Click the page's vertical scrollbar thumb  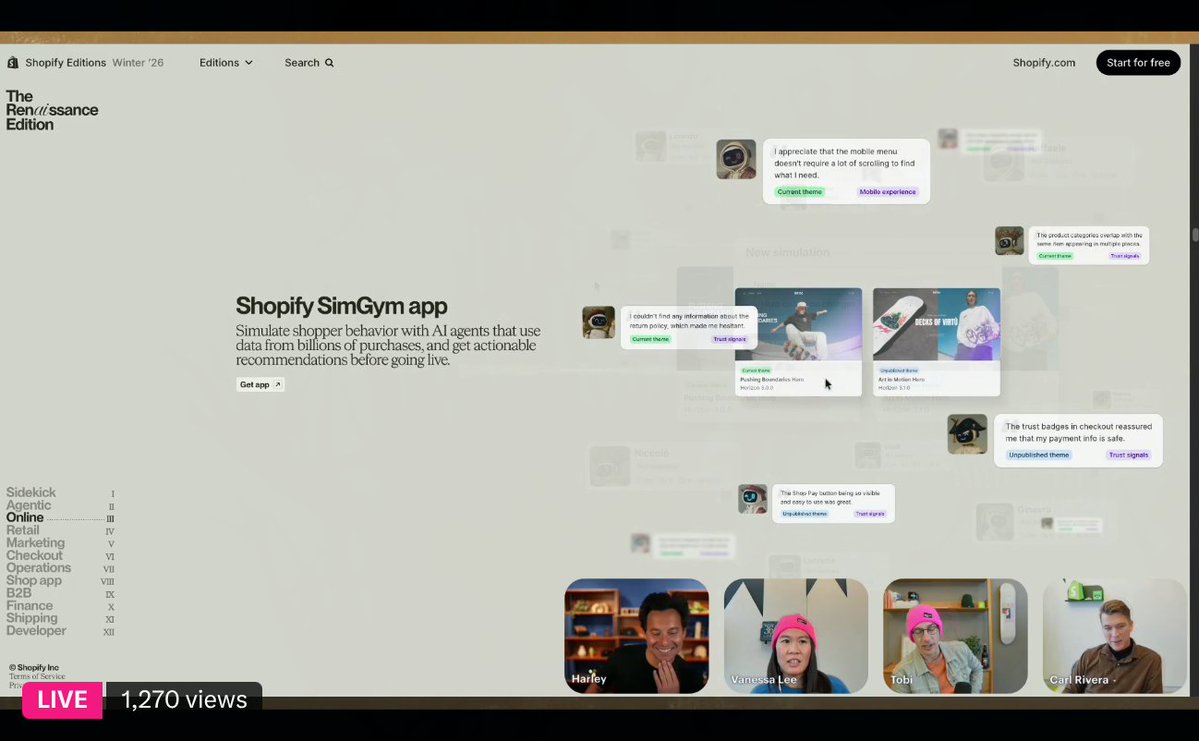pos(1194,235)
